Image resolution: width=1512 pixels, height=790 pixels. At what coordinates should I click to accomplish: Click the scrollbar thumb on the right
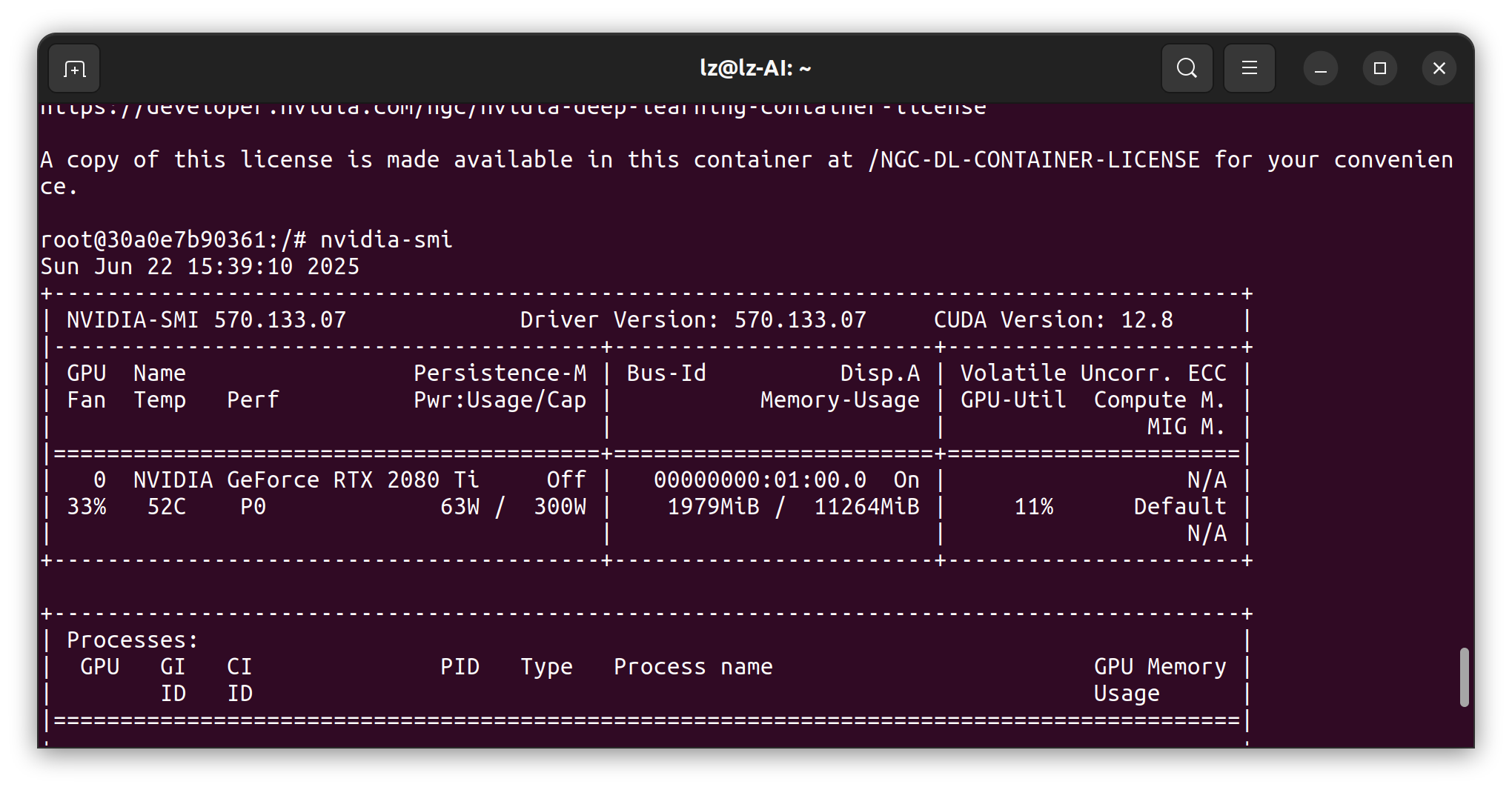[x=1465, y=677]
